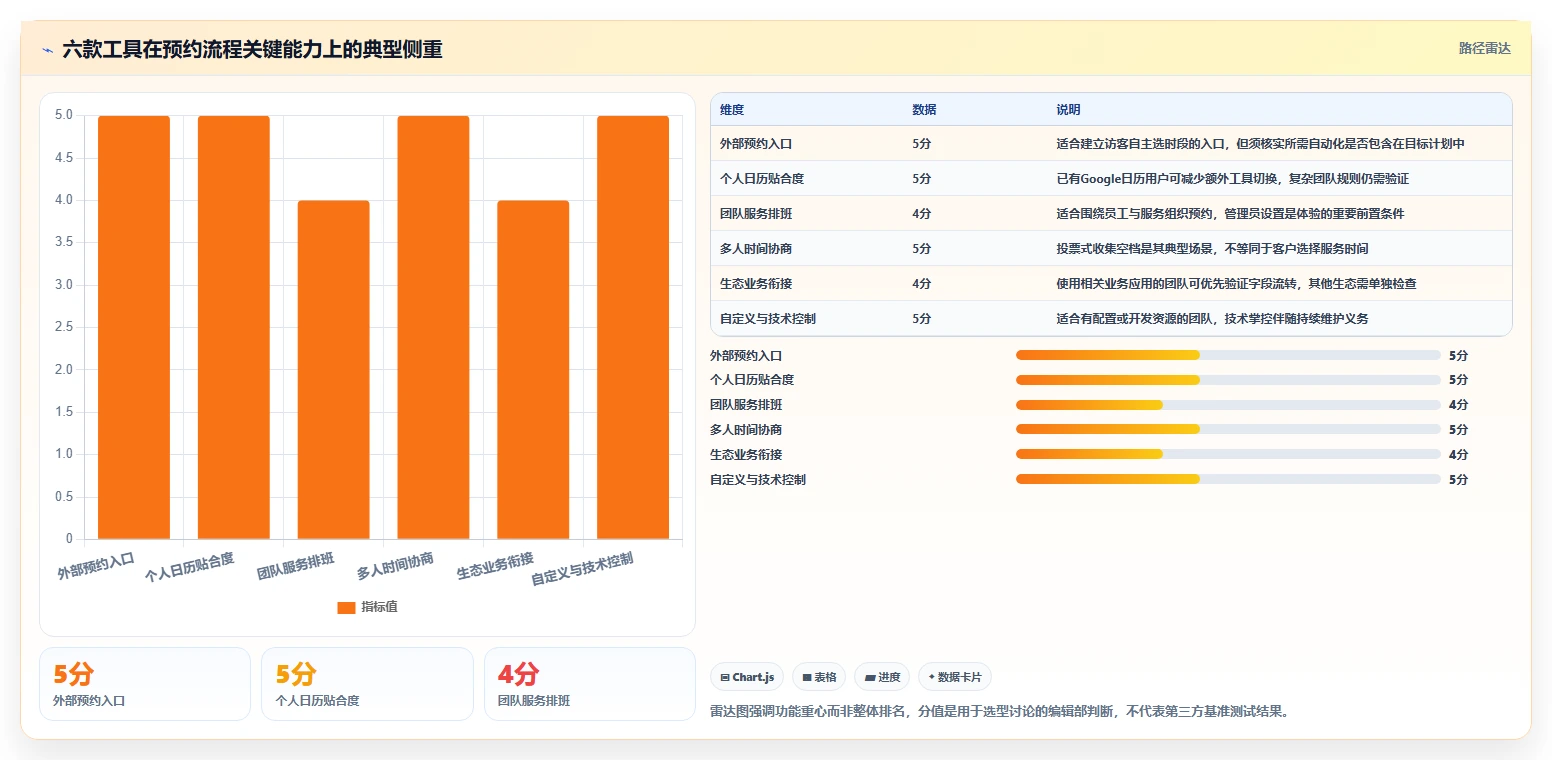
Task: Toggle the 指标值 legend entry
Action: pyautogui.click(x=367, y=607)
